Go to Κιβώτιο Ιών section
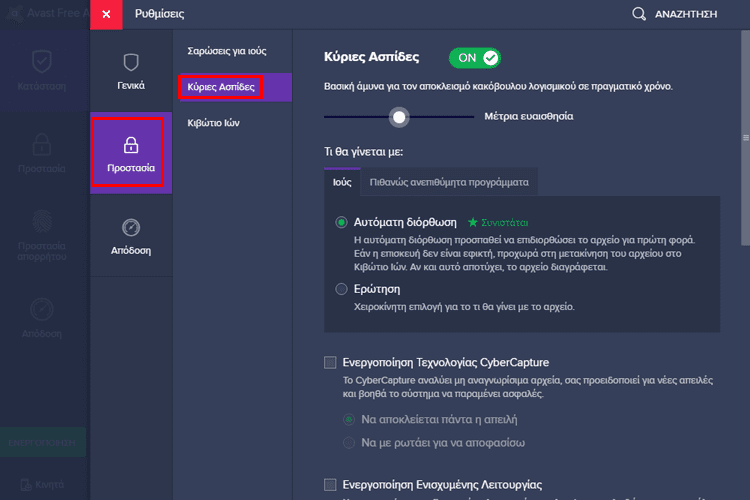 (x=213, y=123)
